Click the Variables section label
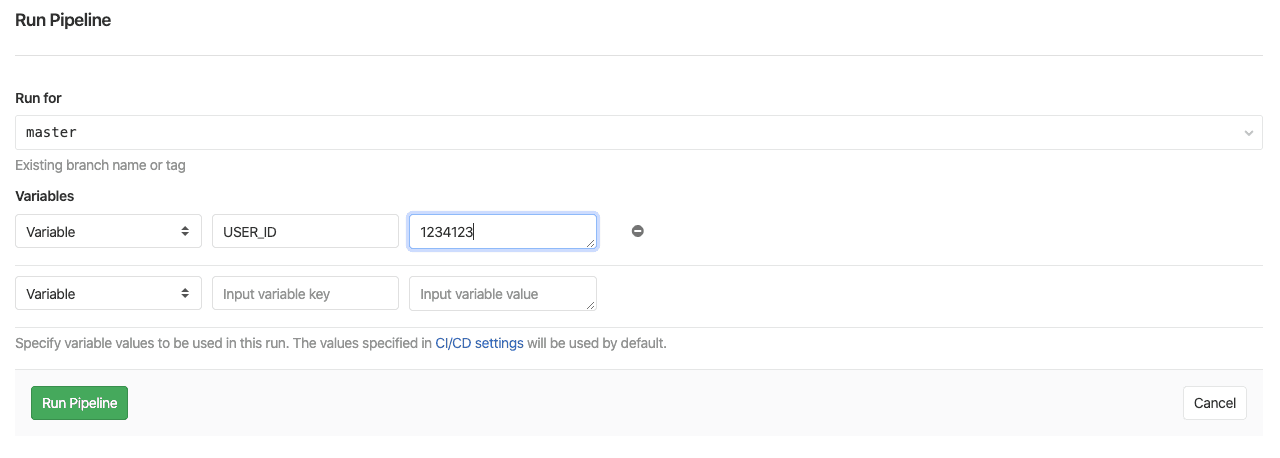1280x458 pixels. (x=44, y=196)
